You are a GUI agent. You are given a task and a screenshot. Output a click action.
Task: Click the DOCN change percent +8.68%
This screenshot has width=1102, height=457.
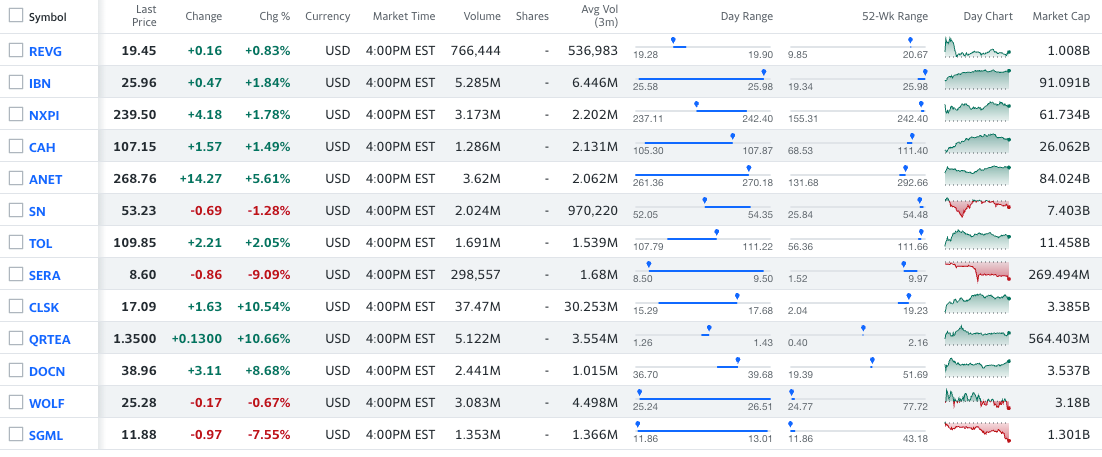(x=267, y=371)
